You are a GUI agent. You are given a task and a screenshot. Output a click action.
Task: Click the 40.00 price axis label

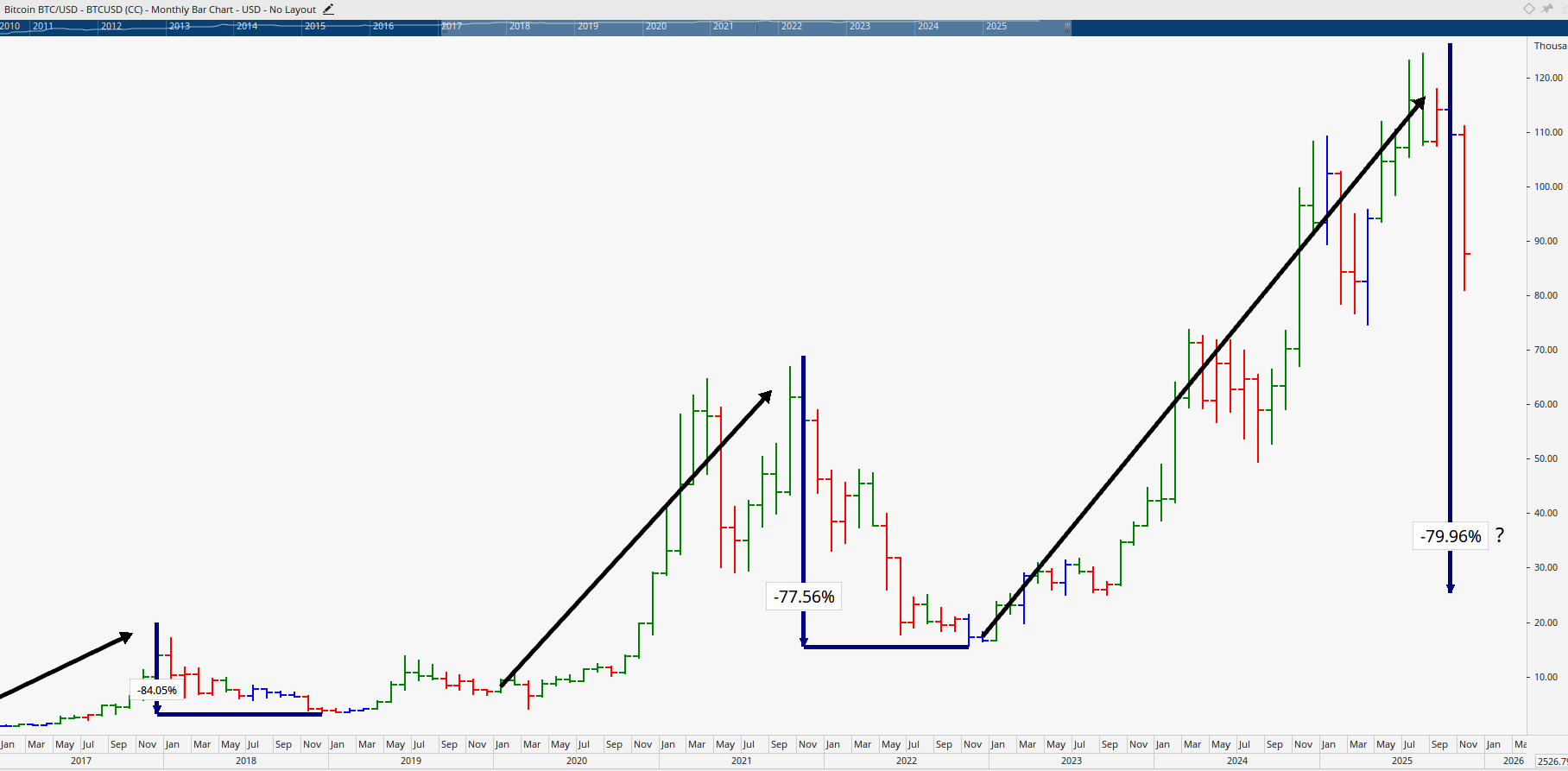pyautogui.click(x=1546, y=513)
